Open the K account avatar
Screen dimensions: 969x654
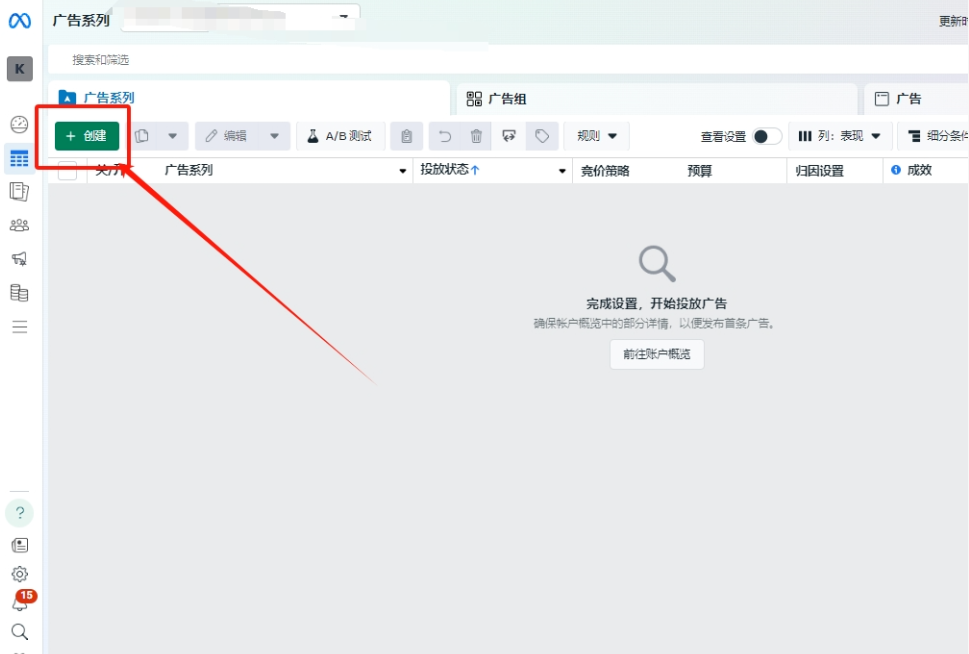coord(20,69)
